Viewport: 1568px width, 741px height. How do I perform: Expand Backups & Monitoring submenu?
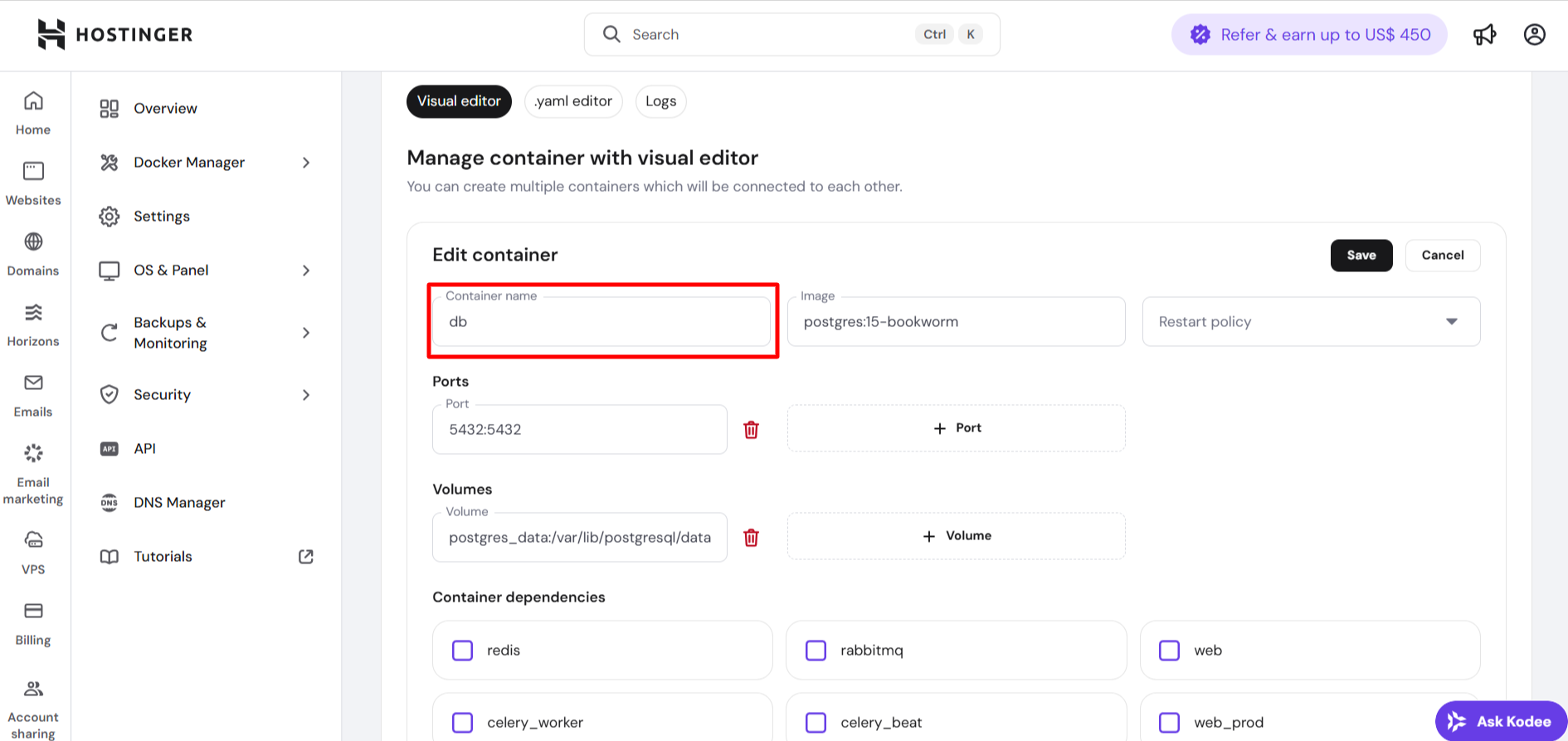[306, 333]
